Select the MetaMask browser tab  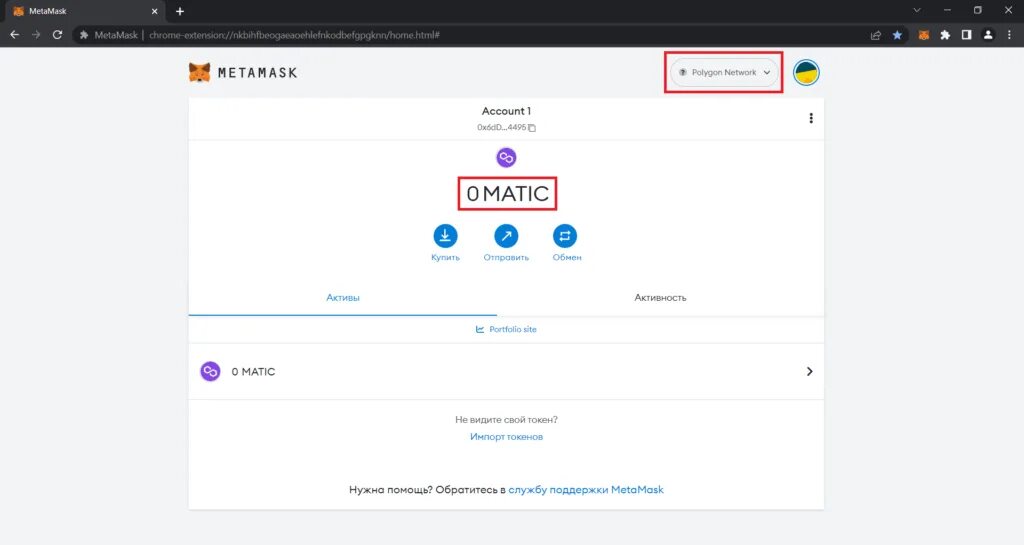click(85, 11)
